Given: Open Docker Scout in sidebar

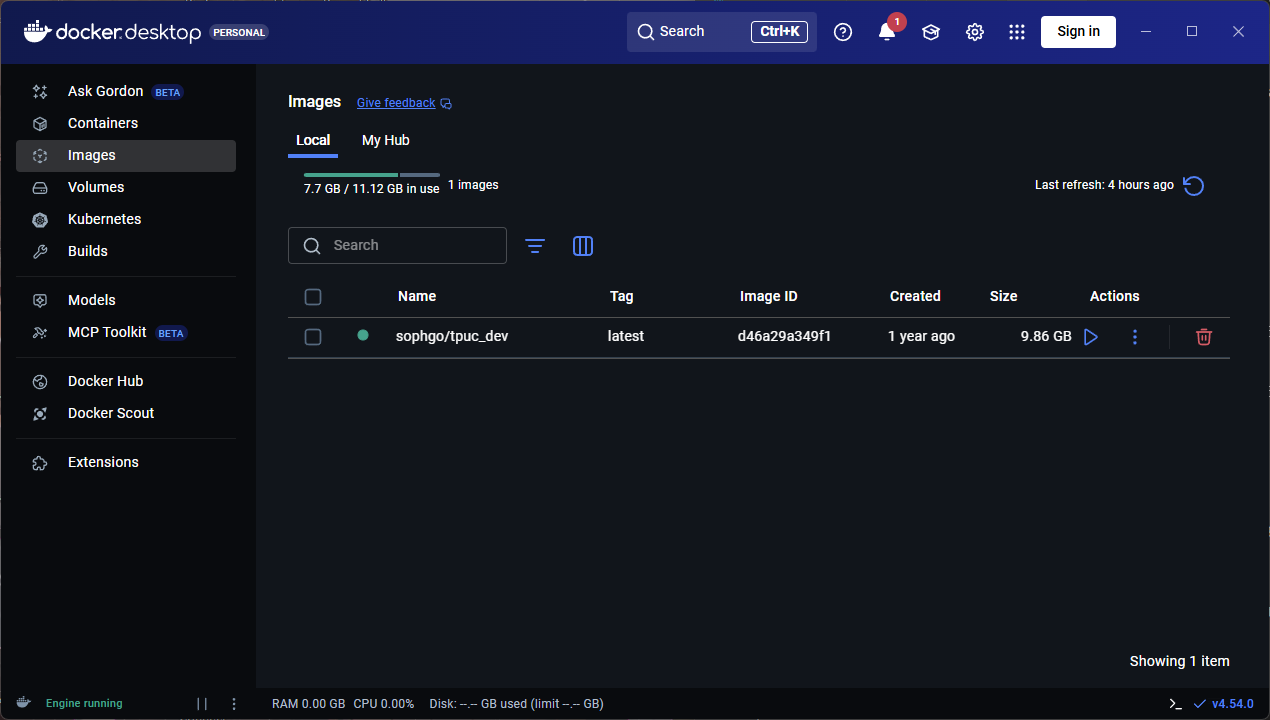Looking at the screenshot, I should 126,413.
